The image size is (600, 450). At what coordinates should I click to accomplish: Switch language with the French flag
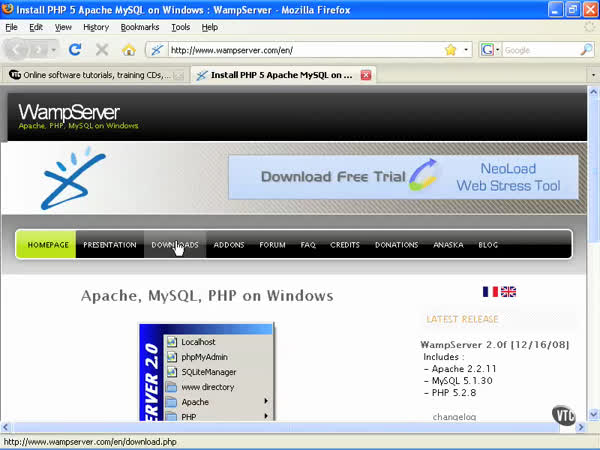tap(490, 292)
